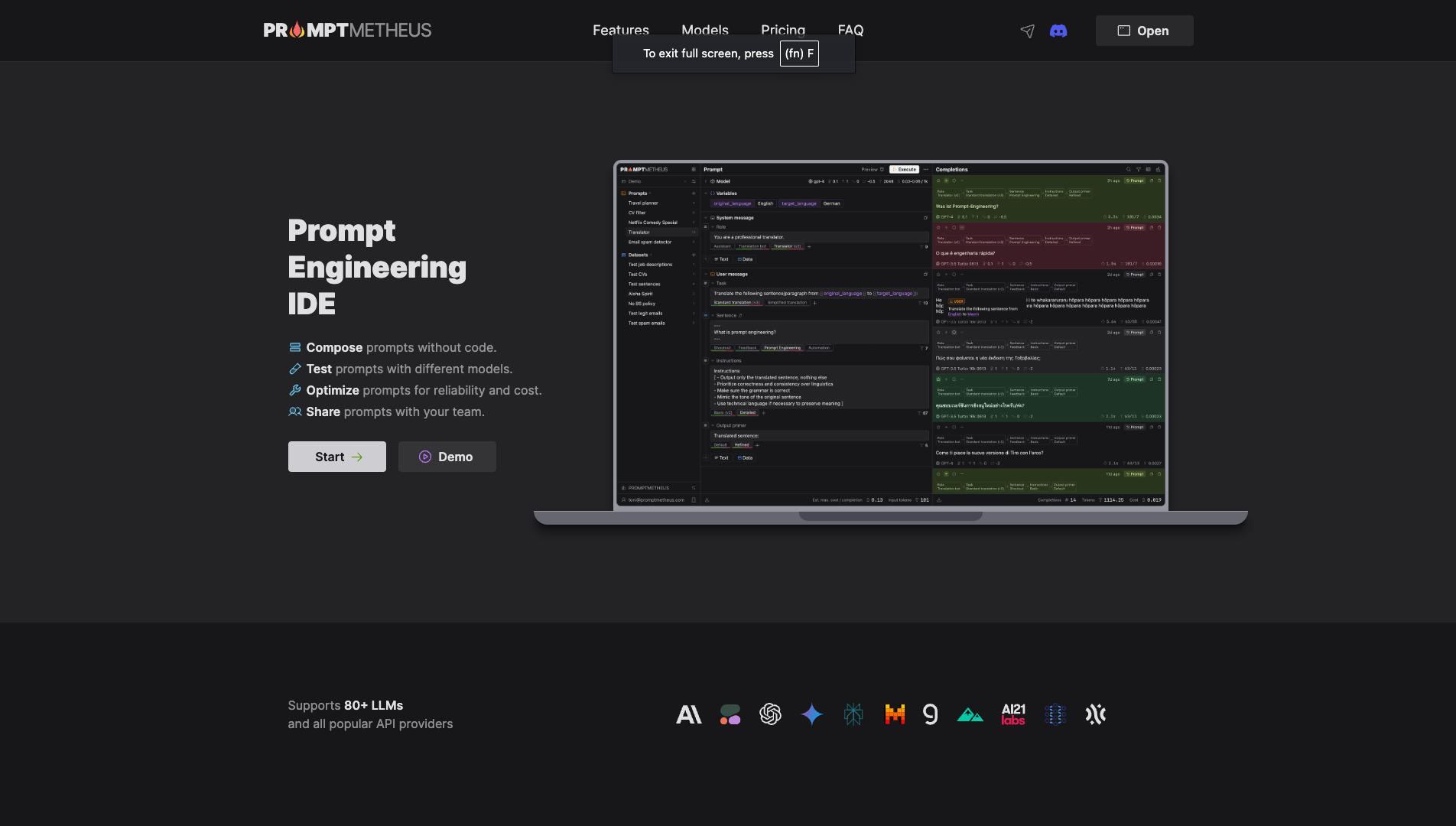This screenshot has height=826, width=1456.
Task: Click the Perplexity teal logo
Action: coord(853,714)
